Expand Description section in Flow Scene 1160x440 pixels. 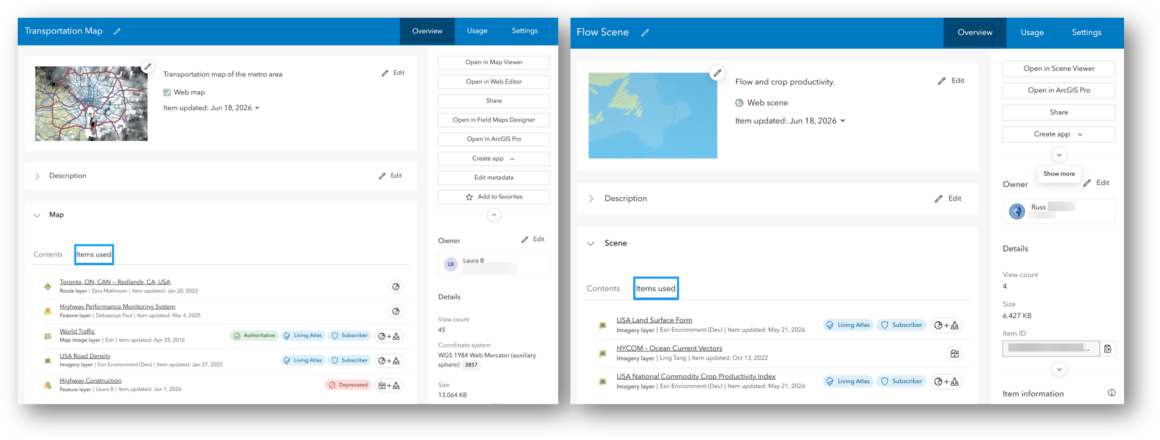click(x=590, y=199)
